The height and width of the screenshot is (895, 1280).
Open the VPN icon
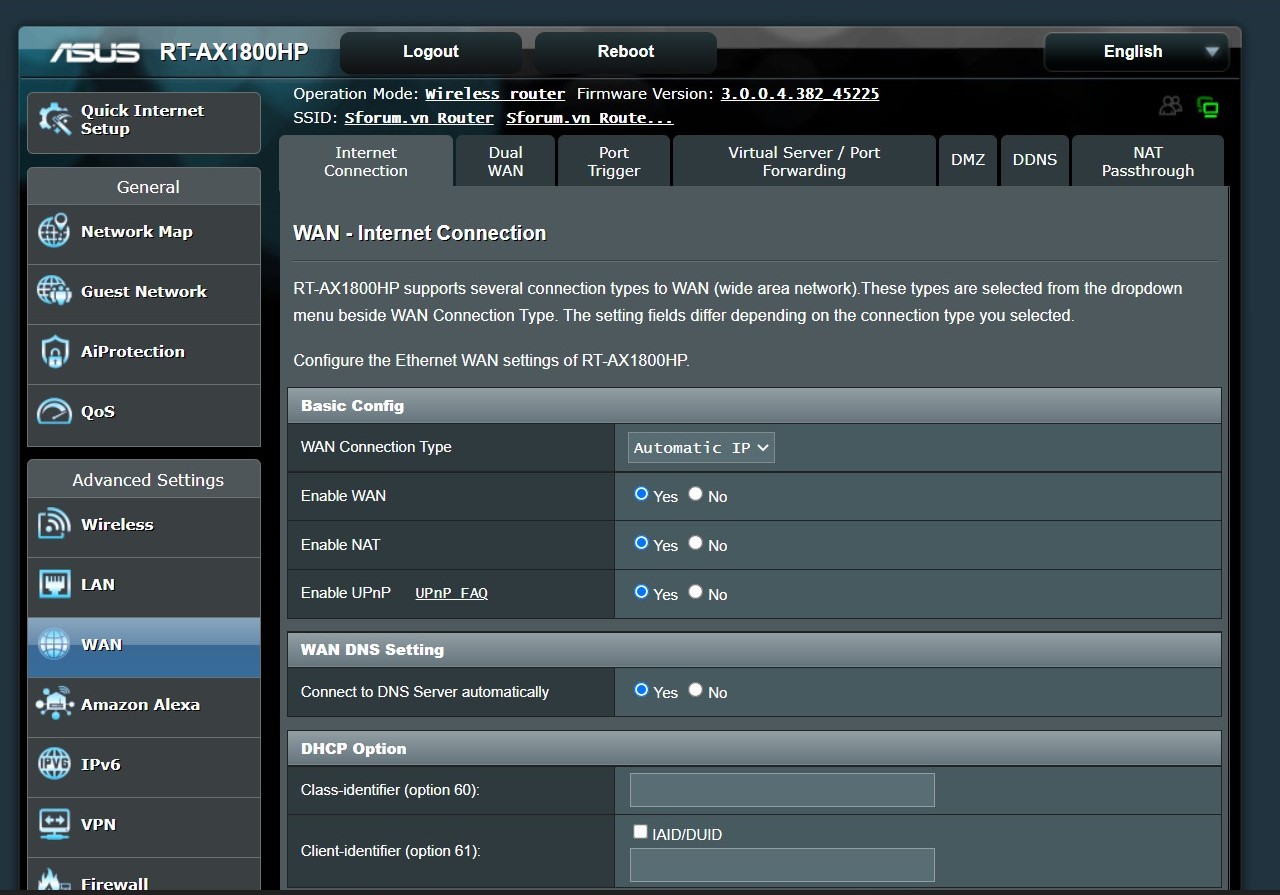coord(54,824)
